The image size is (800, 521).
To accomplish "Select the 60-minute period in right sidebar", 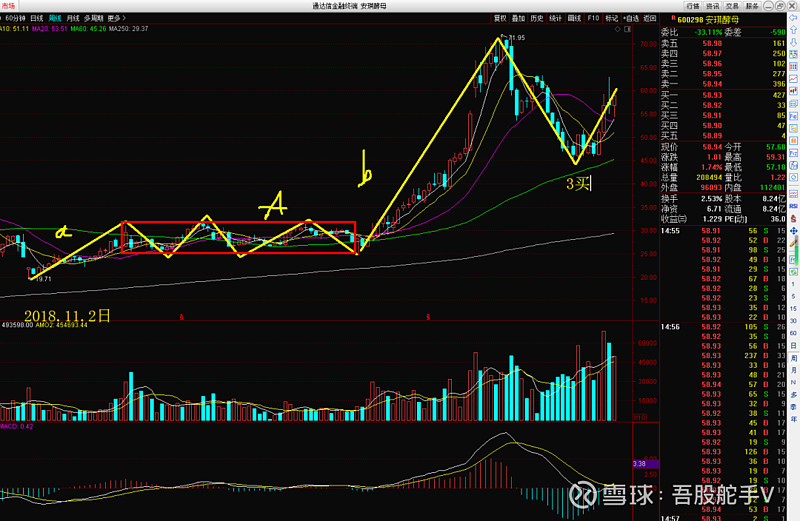I will tap(793, 333).
